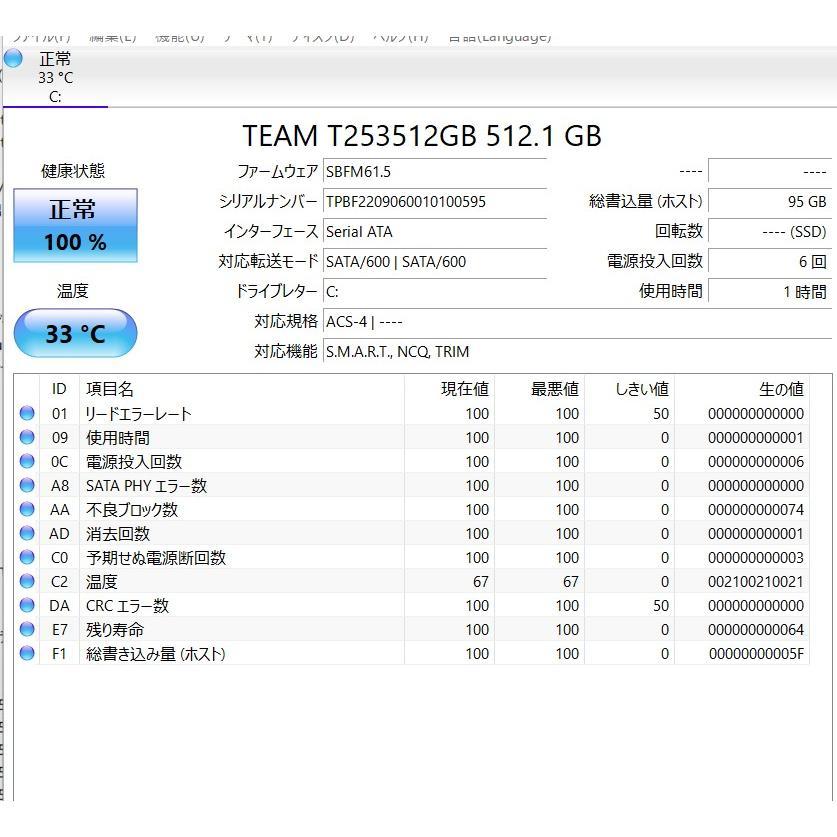Click the features field S.M.A.R.T., NCQ, TRIM

578,352
